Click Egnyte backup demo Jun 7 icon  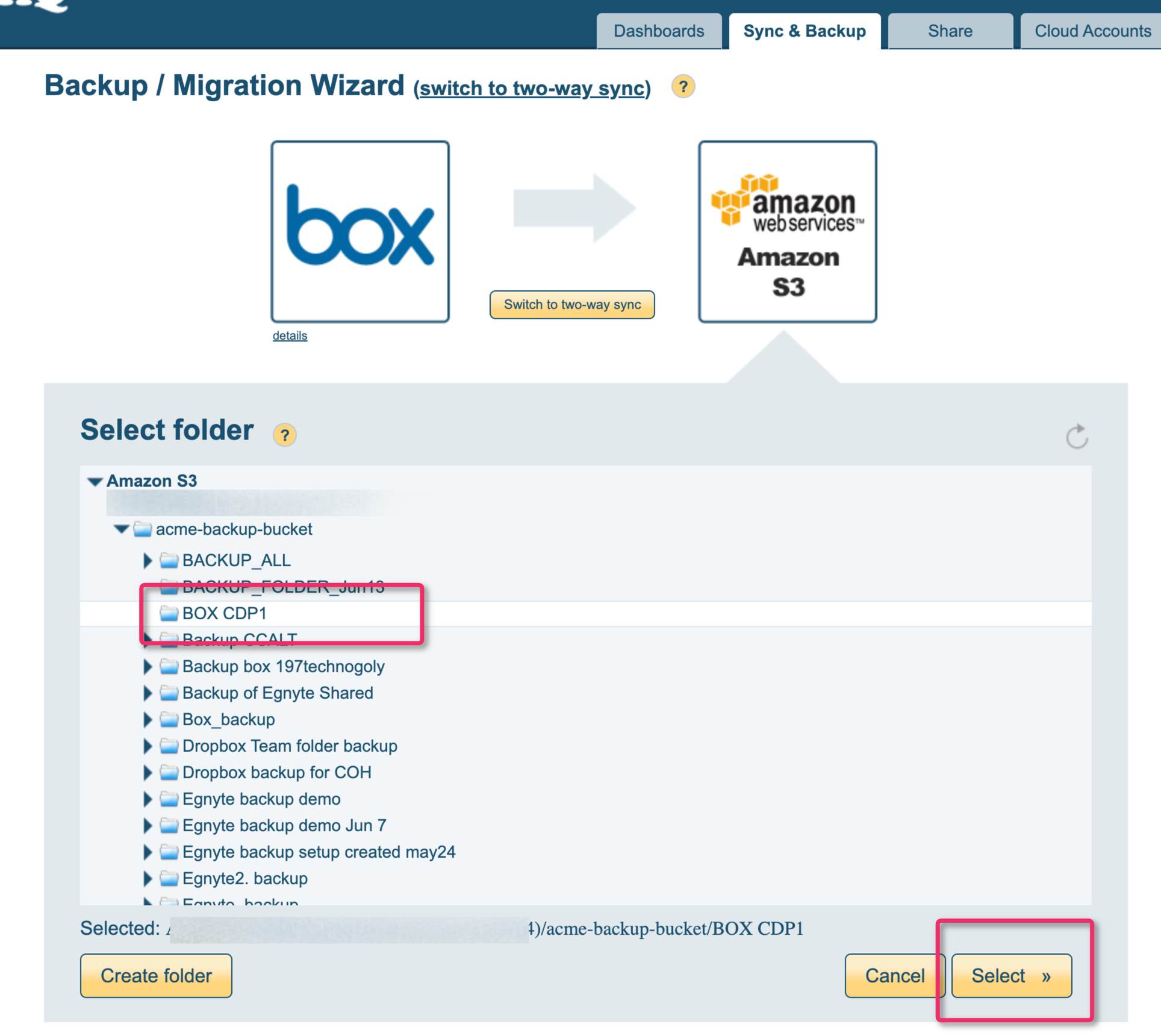pyautogui.click(x=169, y=826)
